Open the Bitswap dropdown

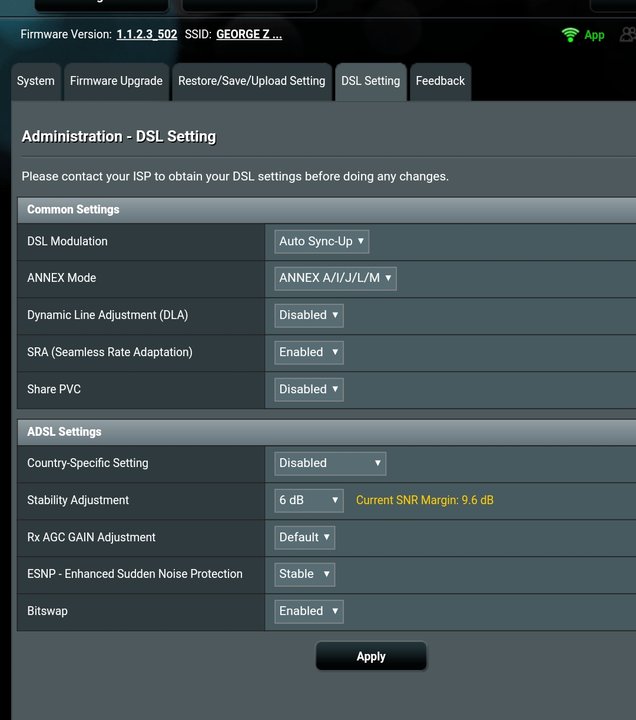click(x=309, y=611)
